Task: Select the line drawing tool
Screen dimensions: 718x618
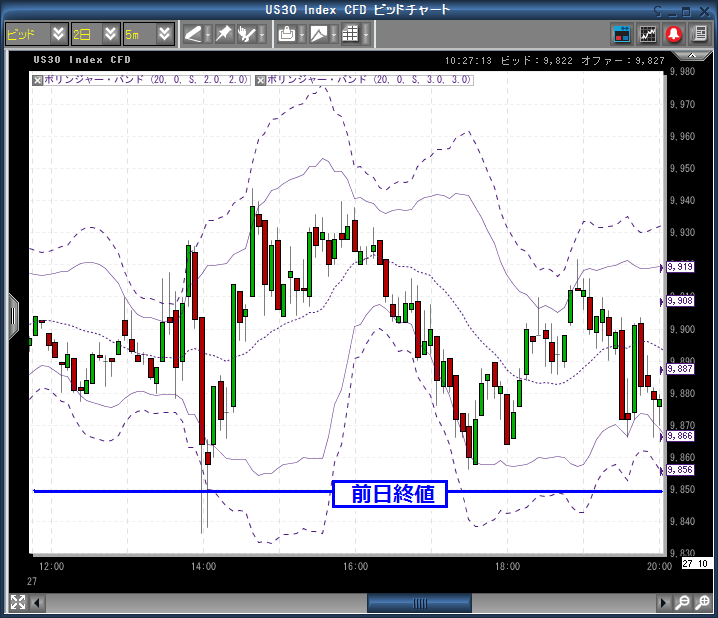Action: (x=193, y=34)
